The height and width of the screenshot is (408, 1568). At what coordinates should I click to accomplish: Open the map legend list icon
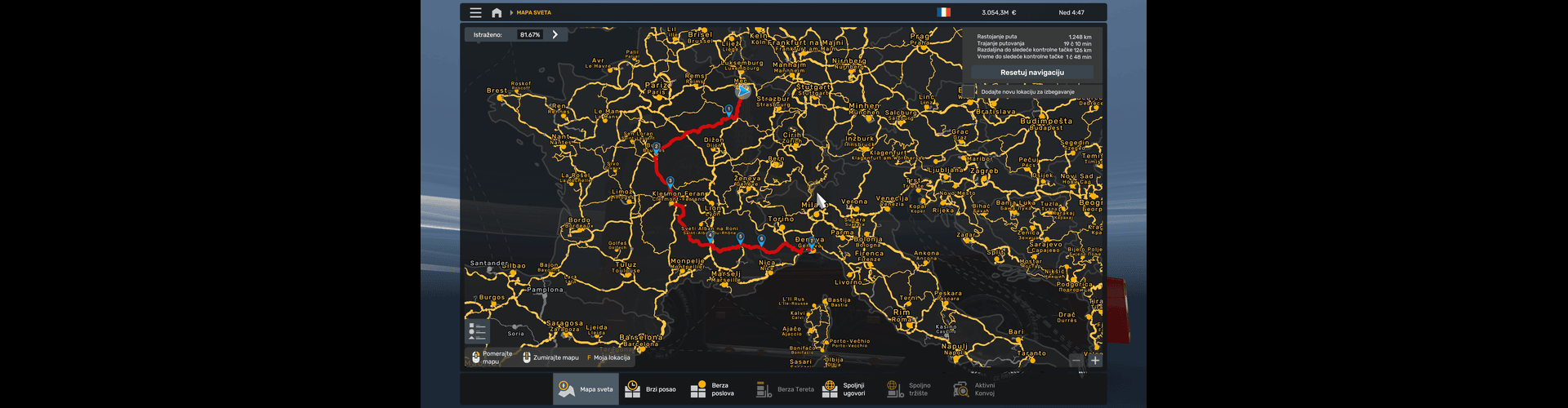coord(478,331)
